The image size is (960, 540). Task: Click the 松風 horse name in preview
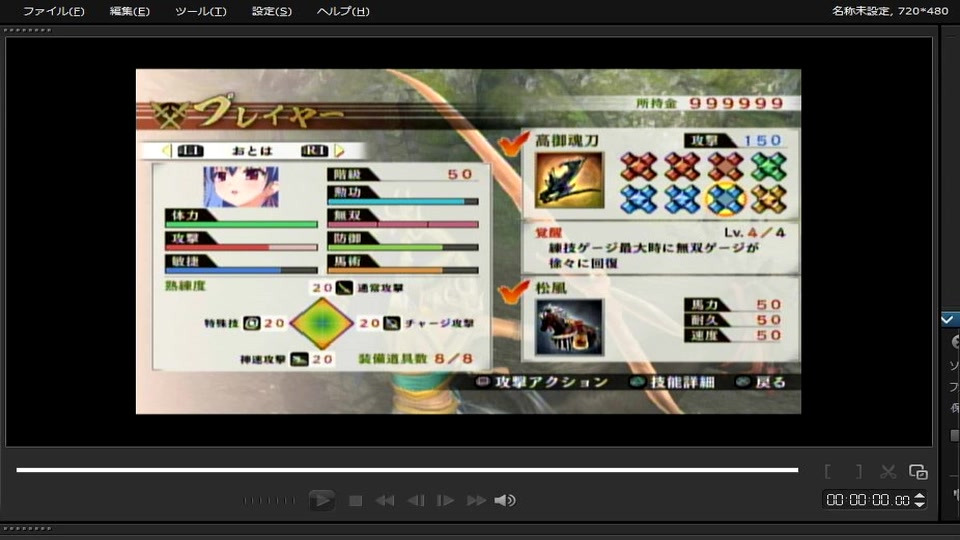[x=551, y=288]
